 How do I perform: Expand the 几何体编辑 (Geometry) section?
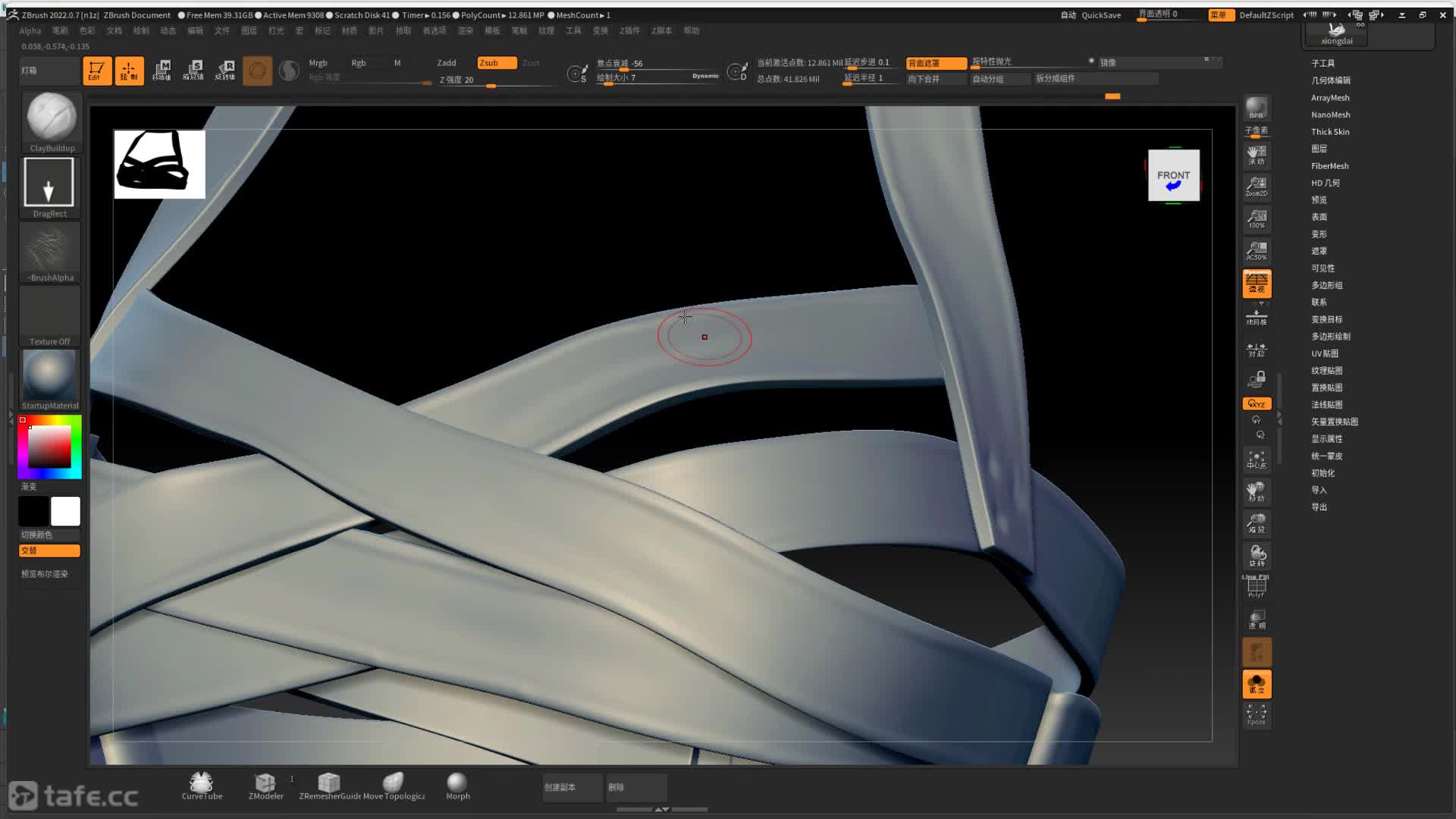click(x=1330, y=80)
